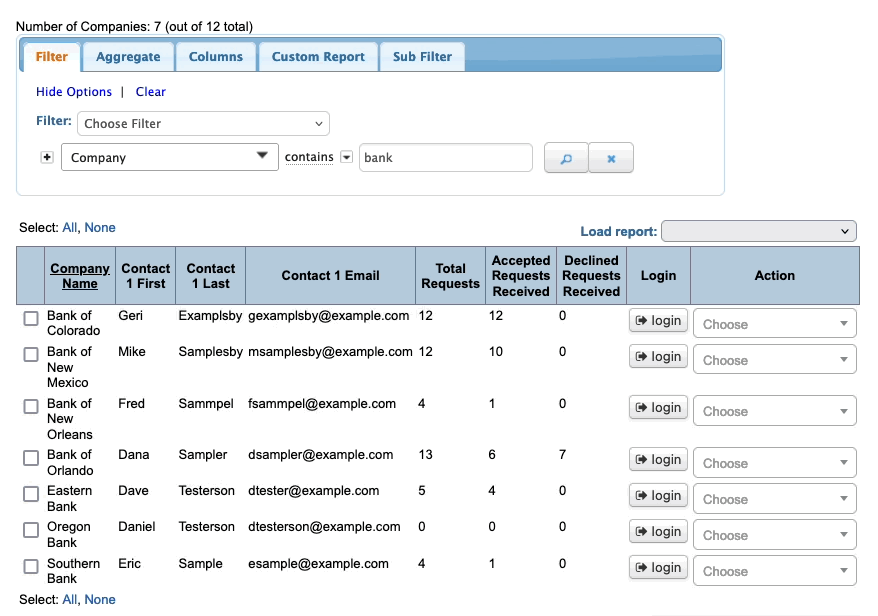Click the plus icon to add filter row
This screenshot has height=616, width=878.
click(x=46, y=157)
